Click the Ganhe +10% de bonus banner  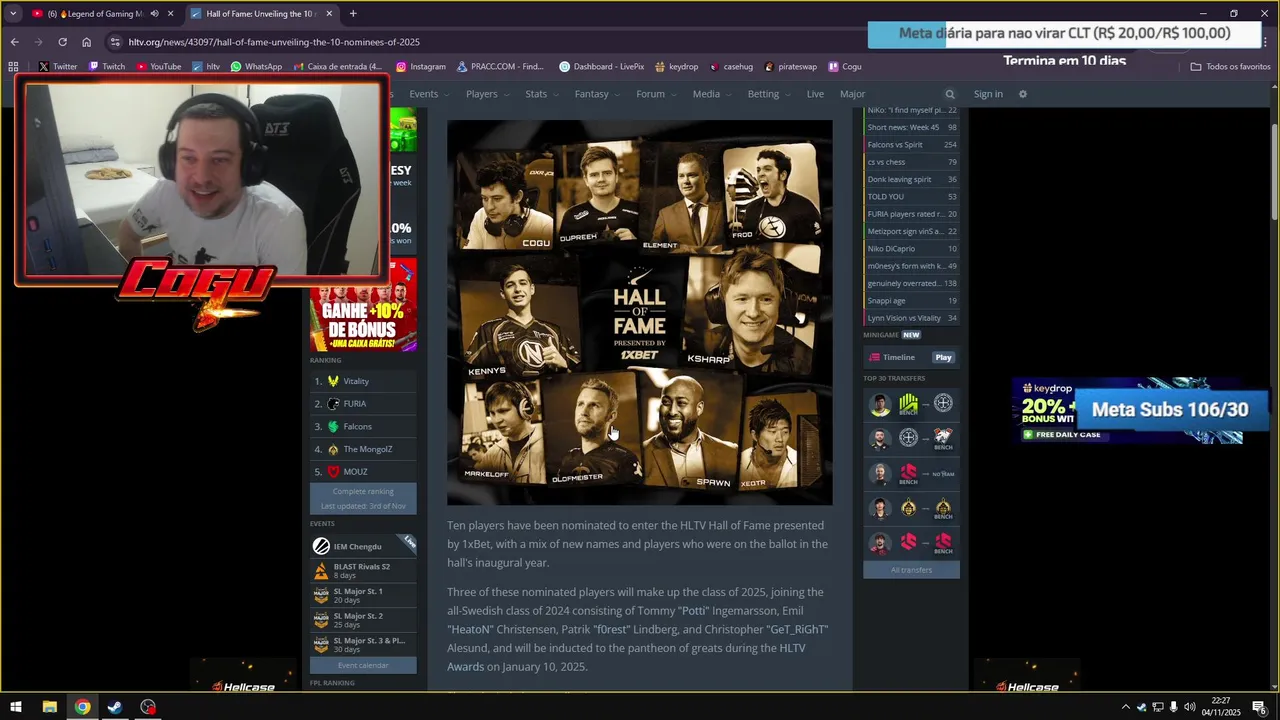[x=363, y=305]
